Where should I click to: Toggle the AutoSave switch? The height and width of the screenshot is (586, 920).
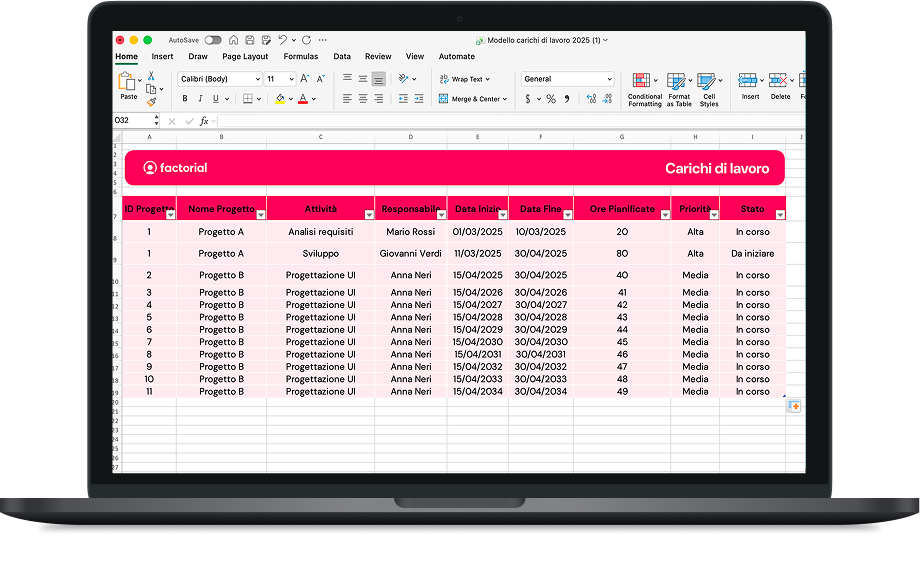213,40
